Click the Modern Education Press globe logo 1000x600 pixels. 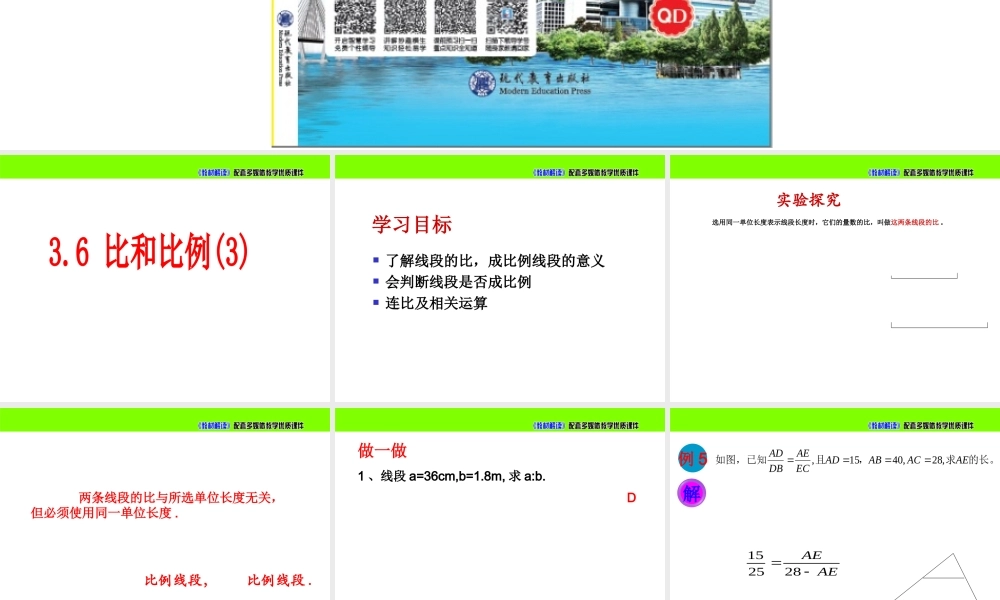click(480, 82)
